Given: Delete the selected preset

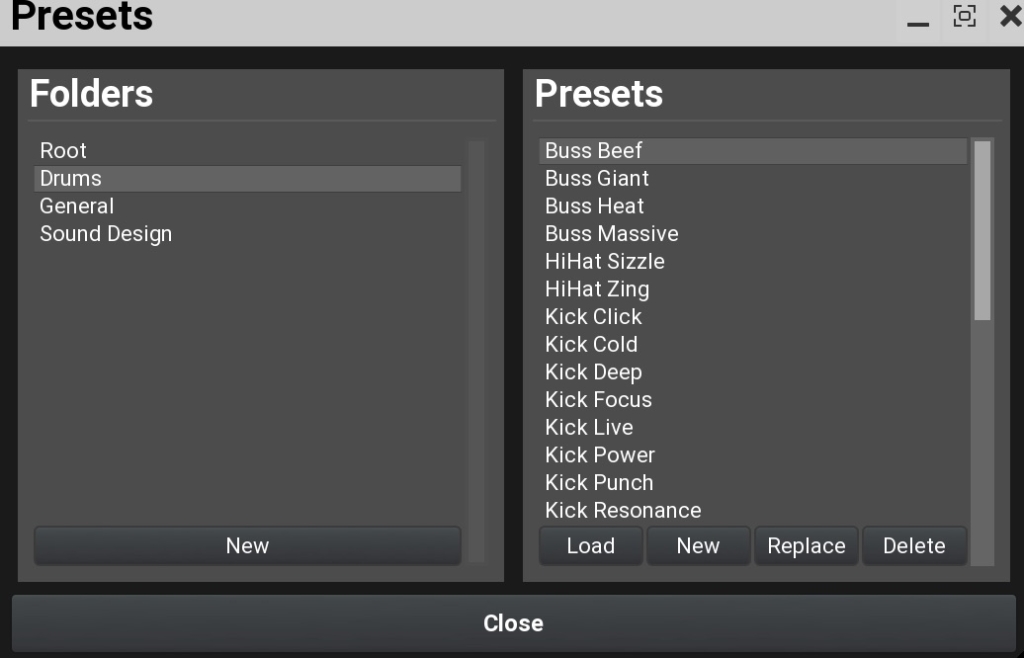Looking at the screenshot, I should [x=914, y=546].
